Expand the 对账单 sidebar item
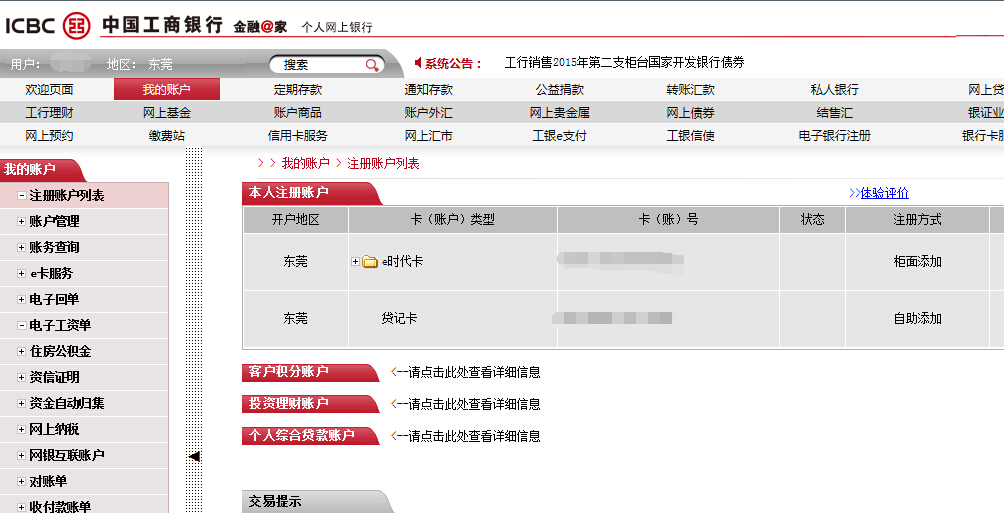 (x=21, y=481)
